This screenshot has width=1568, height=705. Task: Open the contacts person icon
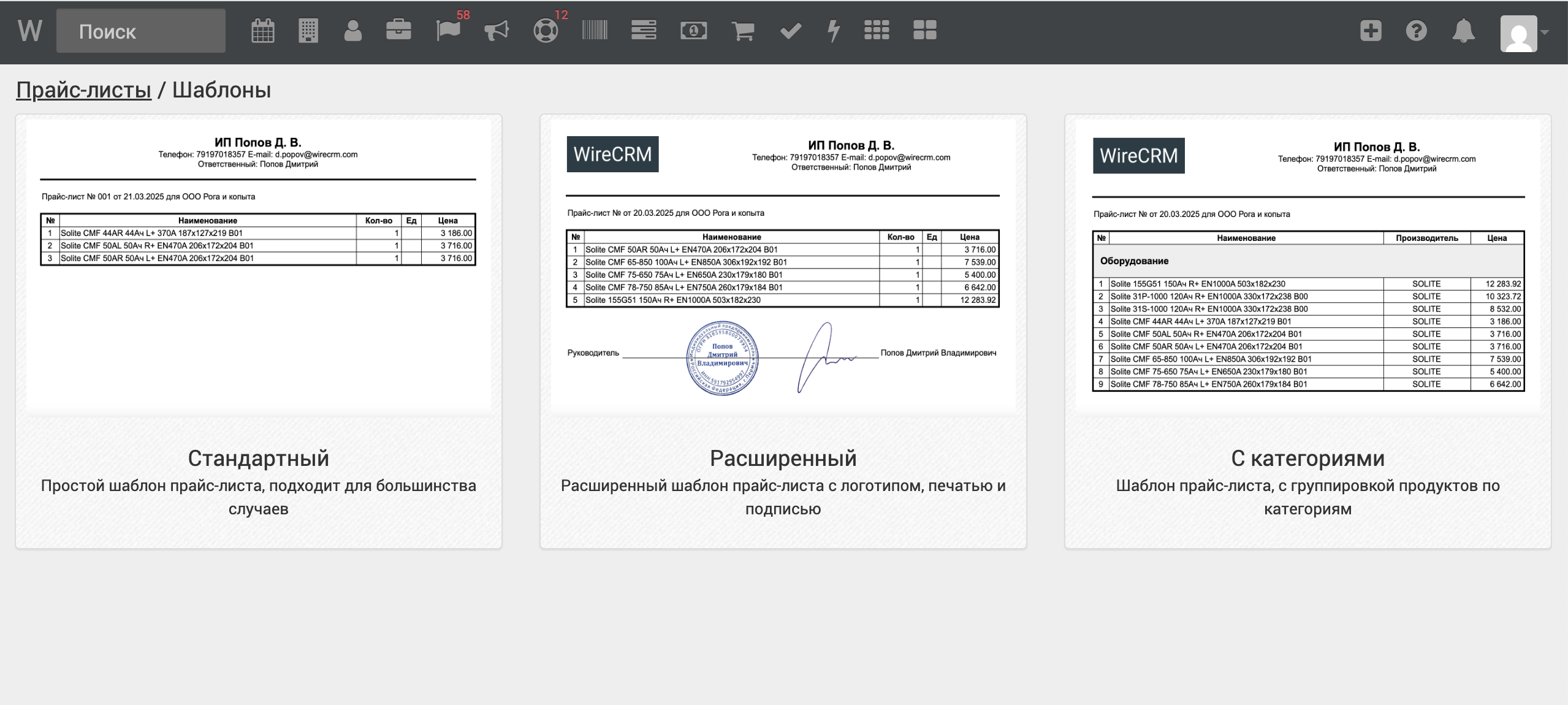[352, 31]
